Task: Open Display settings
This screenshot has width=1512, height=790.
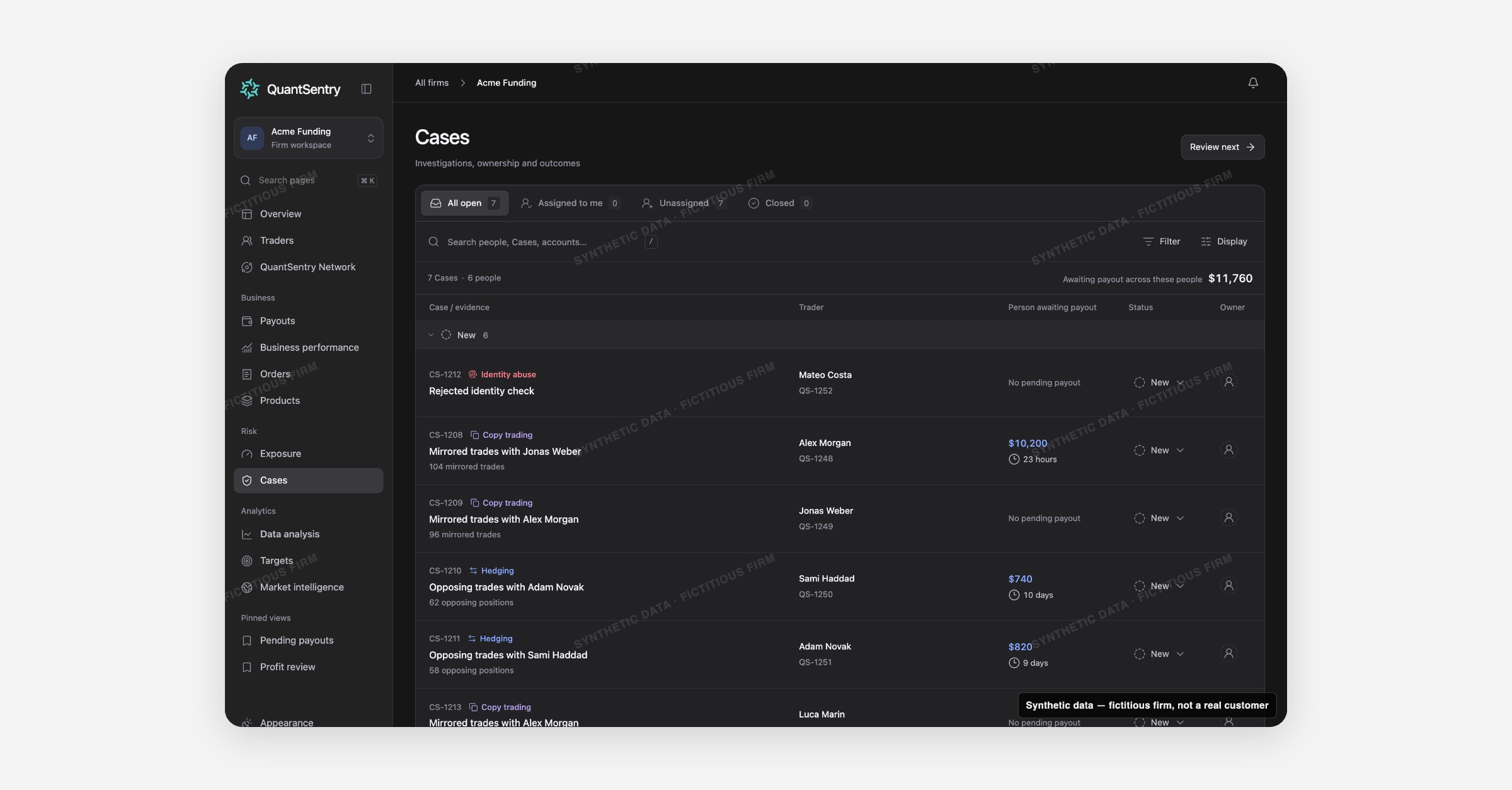Action: coord(1224,241)
